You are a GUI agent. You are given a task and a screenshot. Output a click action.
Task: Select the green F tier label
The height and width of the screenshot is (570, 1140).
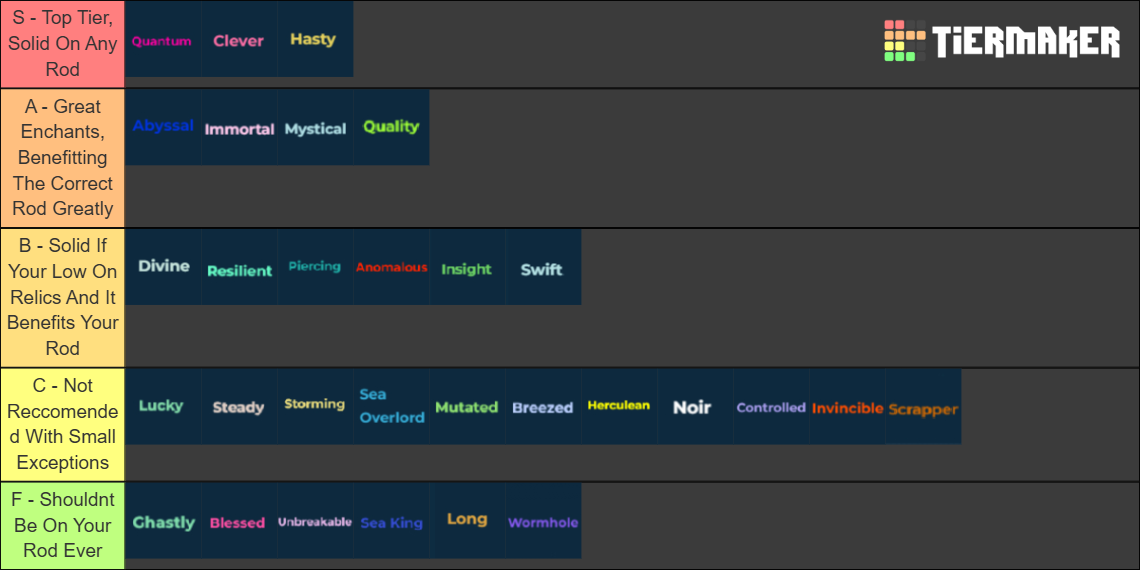click(63, 525)
